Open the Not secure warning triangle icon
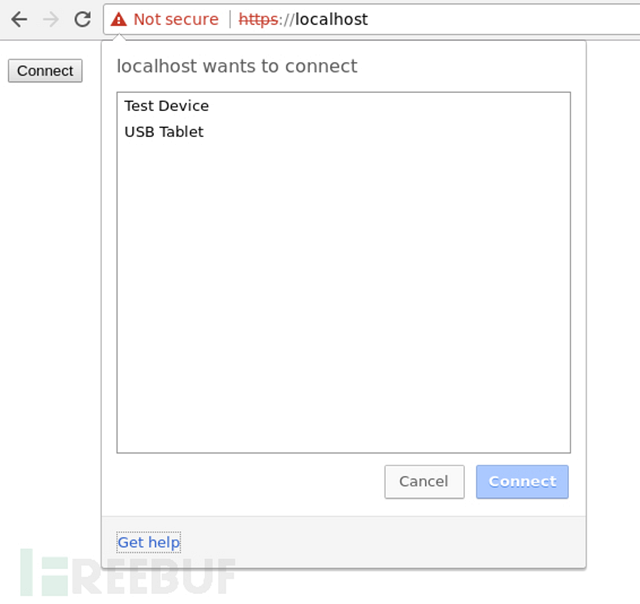Viewport: 640px width, 604px height. [119, 19]
